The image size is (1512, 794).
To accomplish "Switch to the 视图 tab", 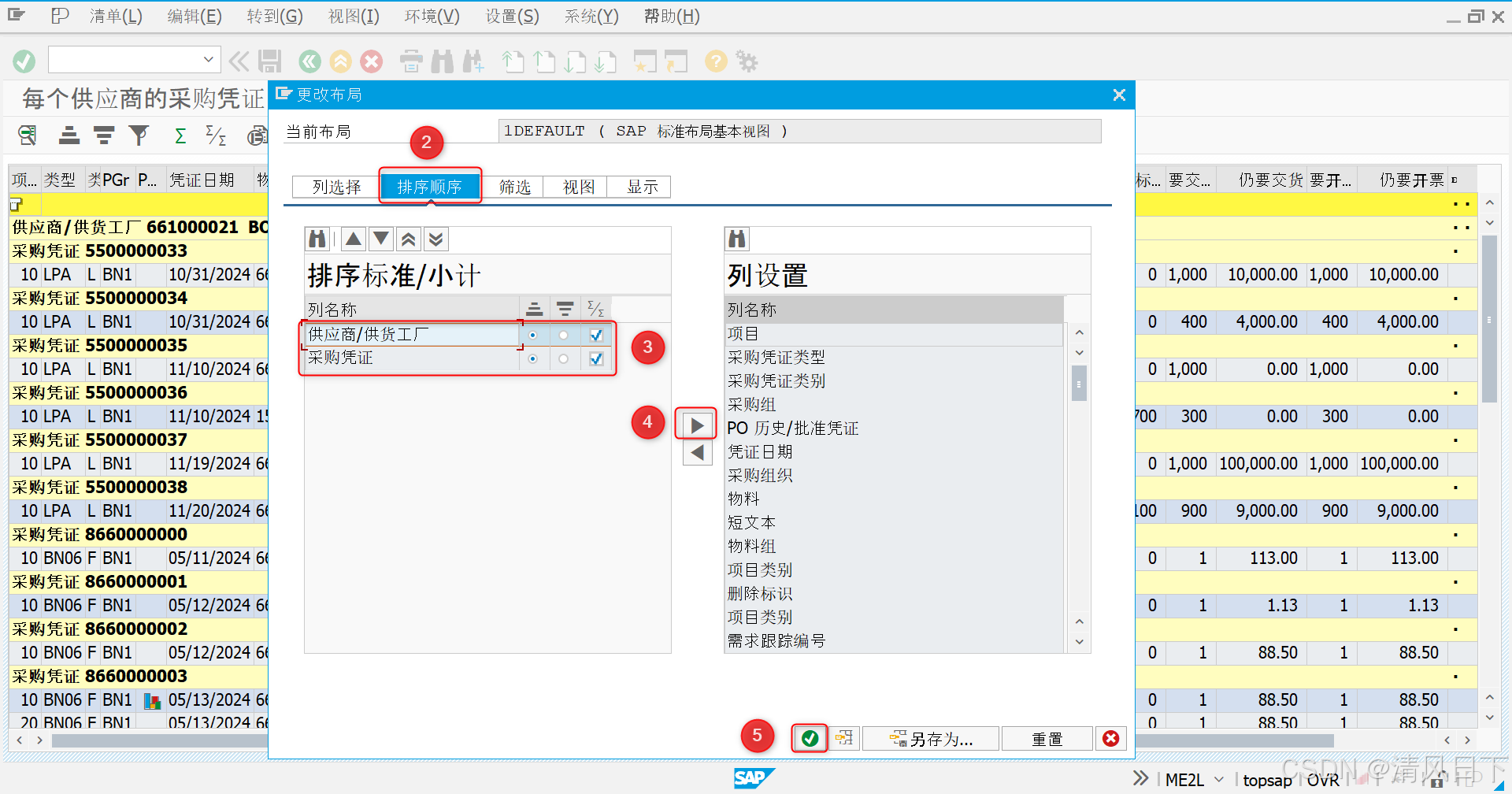I will click(x=579, y=187).
